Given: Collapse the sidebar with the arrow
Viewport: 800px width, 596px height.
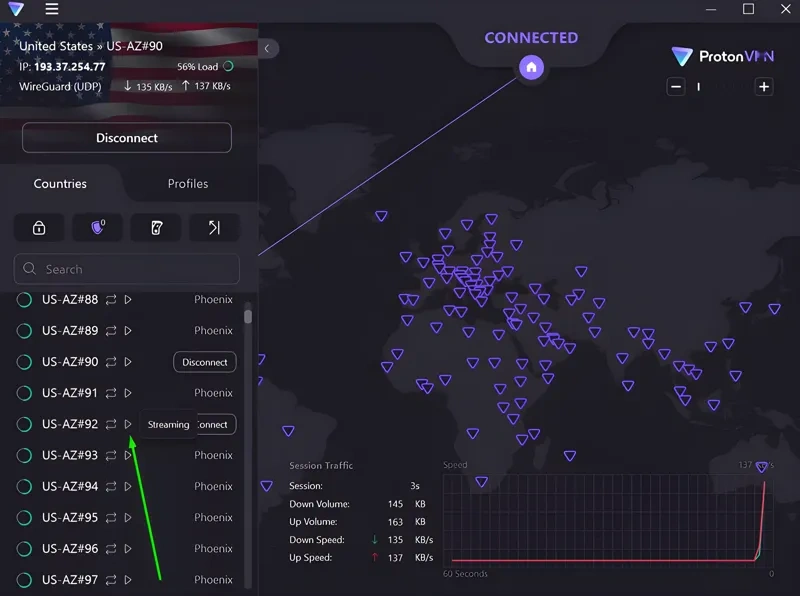Looking at the screenshot, I should pyautogui.click(x=267, y=48).
